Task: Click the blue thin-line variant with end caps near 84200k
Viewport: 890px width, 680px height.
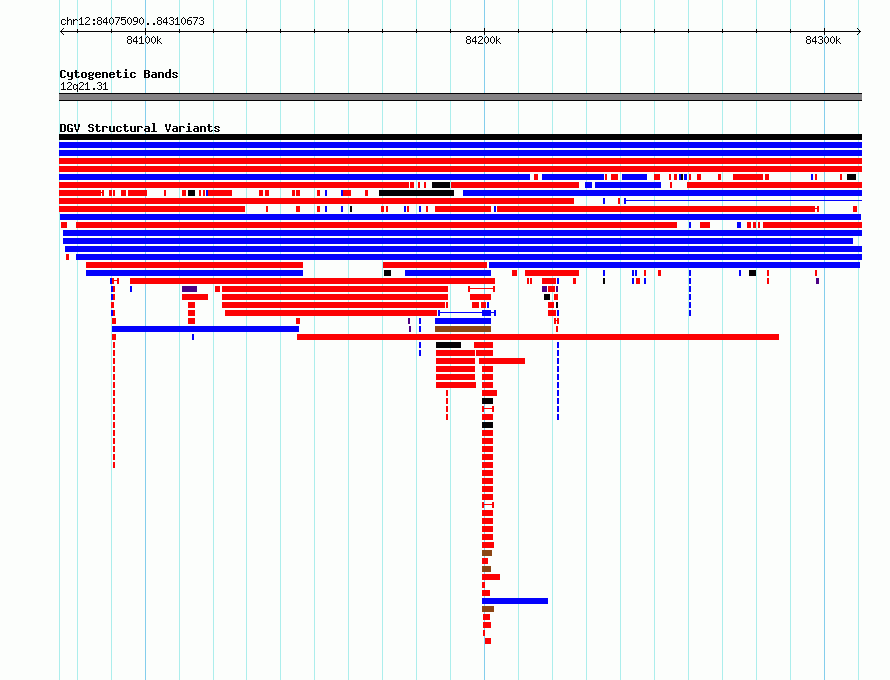Action: 467,313
